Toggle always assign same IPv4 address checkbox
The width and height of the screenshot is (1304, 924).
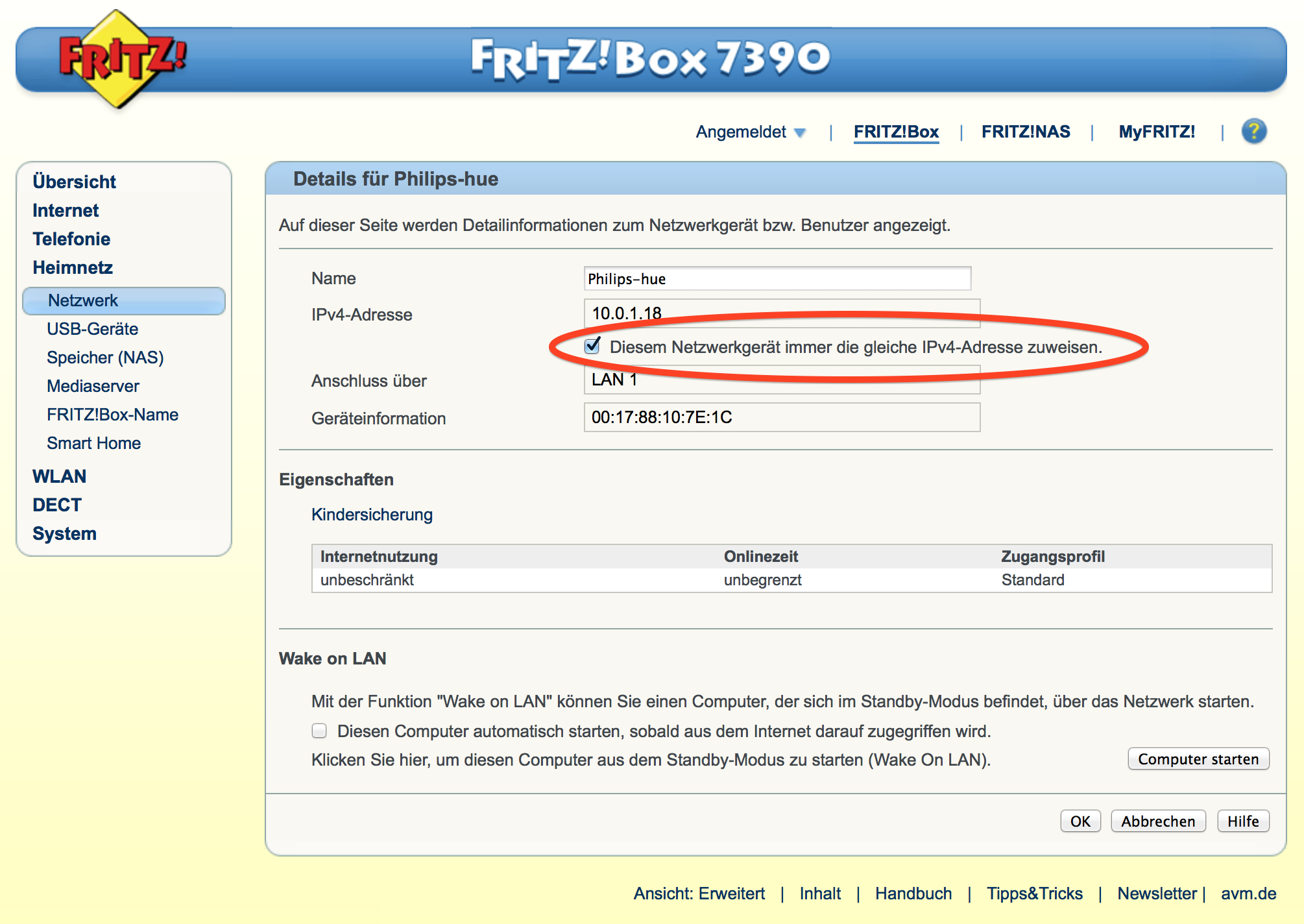[x=592, y=346]
